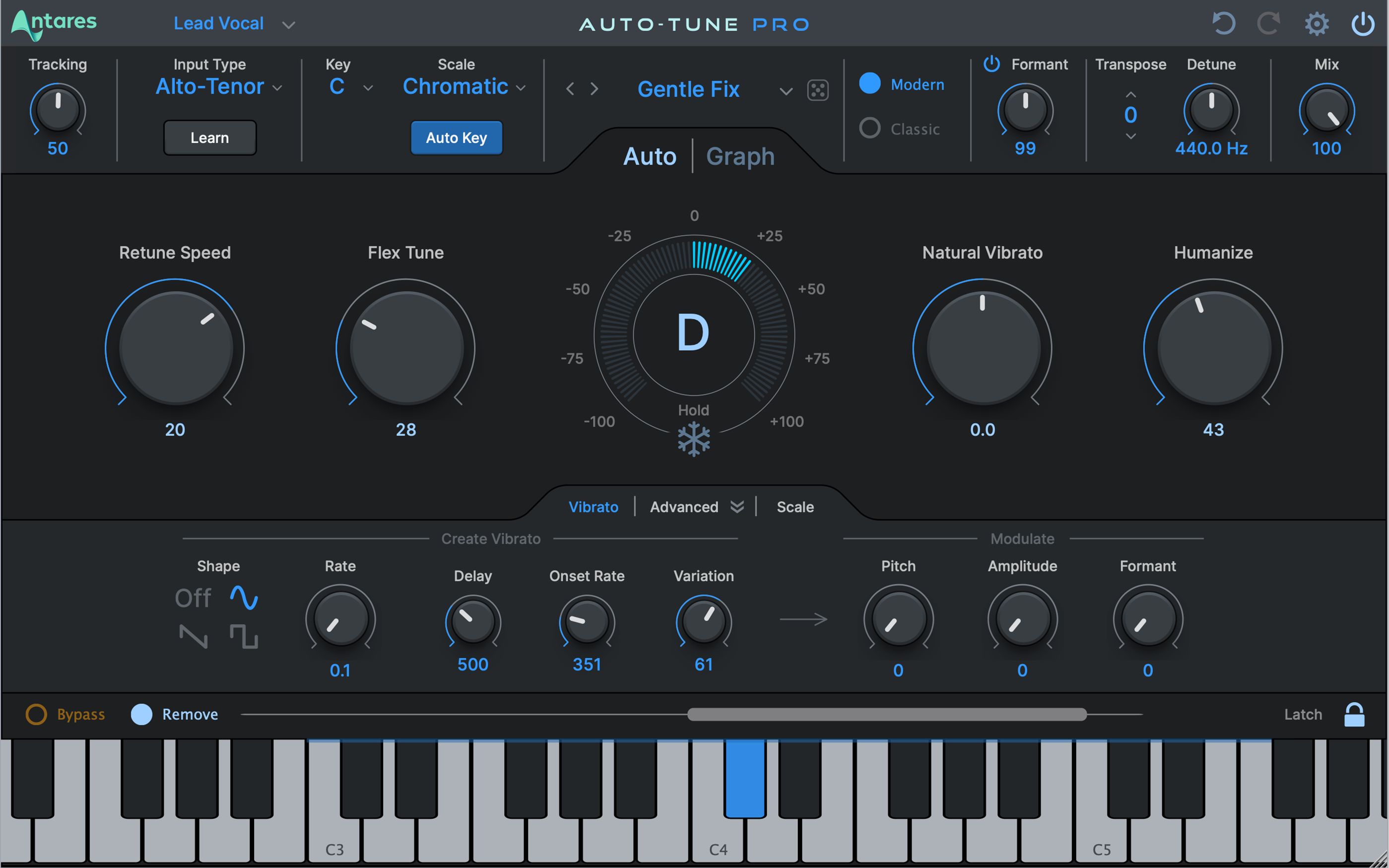Image resolution: width=1389 pixels, height=868 pixels.
Task: Open the Input Type Alto-Tenor dropdown
Action: [219, 87]
